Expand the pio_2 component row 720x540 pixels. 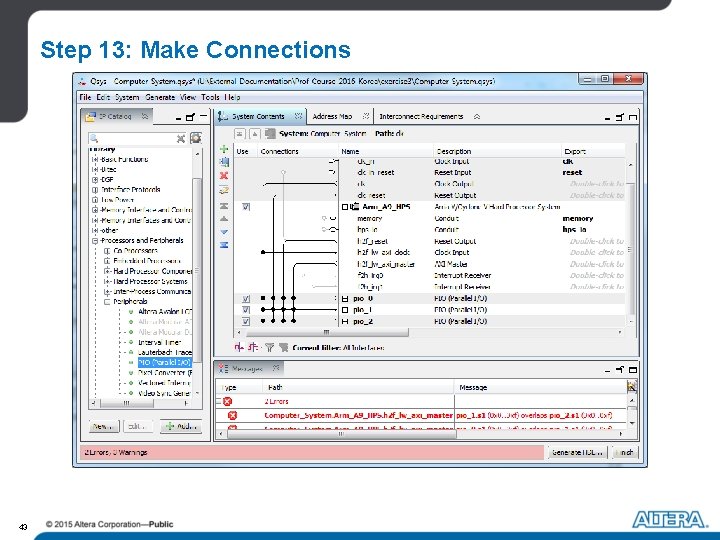pos(345,321)
